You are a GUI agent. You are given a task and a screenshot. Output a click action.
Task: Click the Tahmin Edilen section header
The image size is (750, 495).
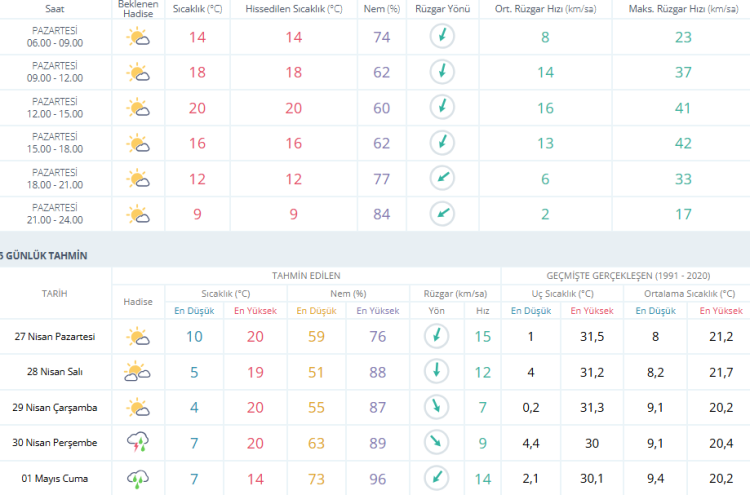coord(306,275)
